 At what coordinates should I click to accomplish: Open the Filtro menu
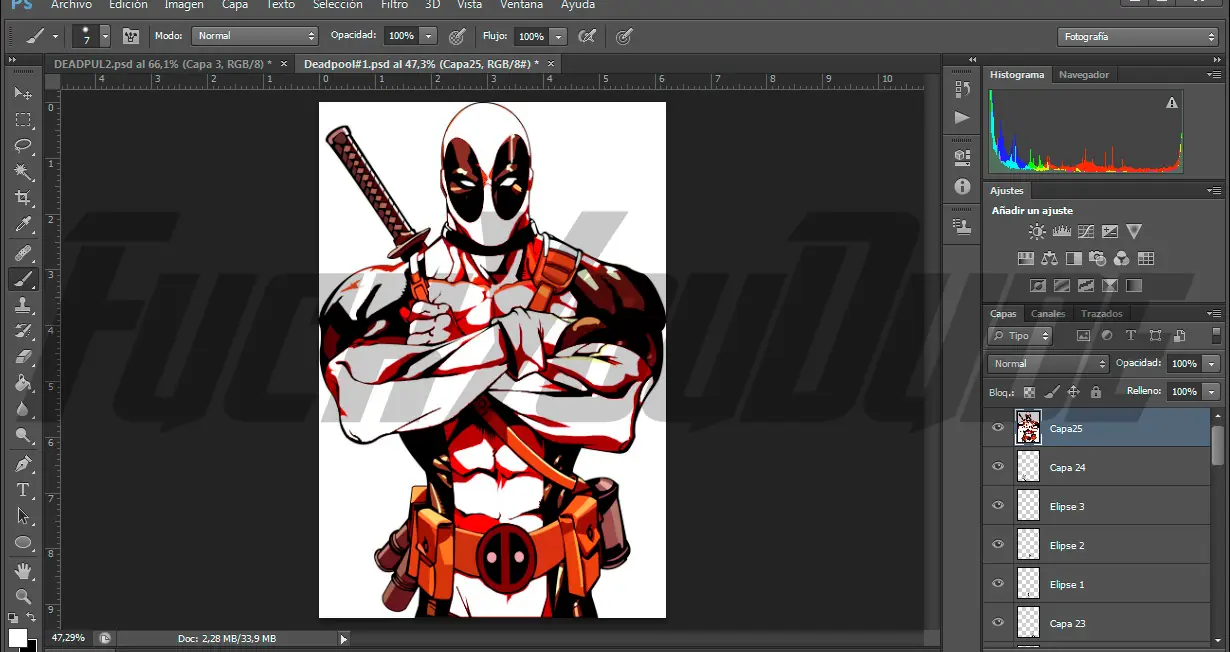(x=394, y=5)
